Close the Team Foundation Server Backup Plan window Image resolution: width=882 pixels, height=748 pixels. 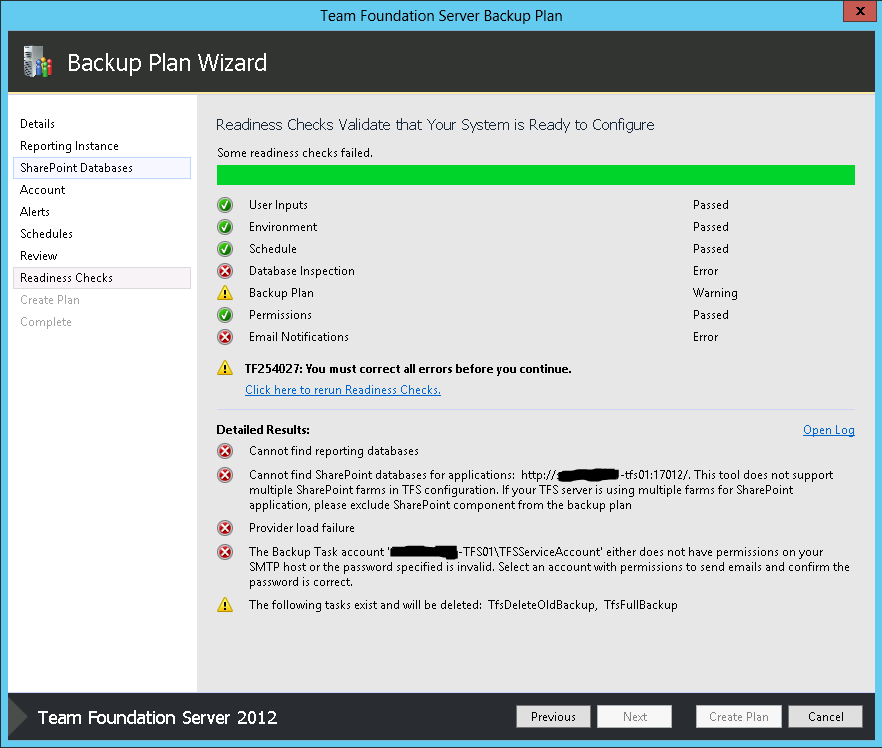(x=857, y=12)
